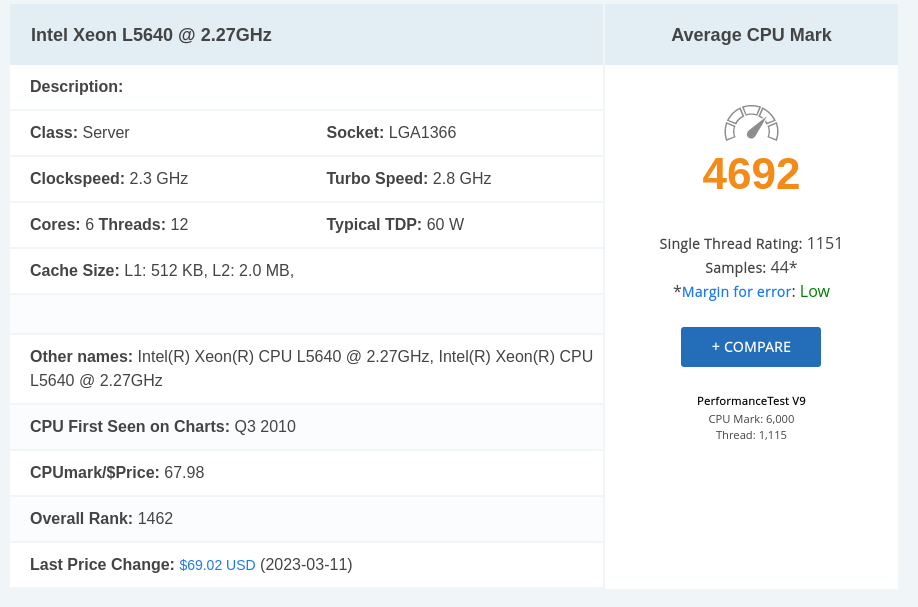Open the Margin for error link
This screenshot has width=918, height=607.
(737, 292)
